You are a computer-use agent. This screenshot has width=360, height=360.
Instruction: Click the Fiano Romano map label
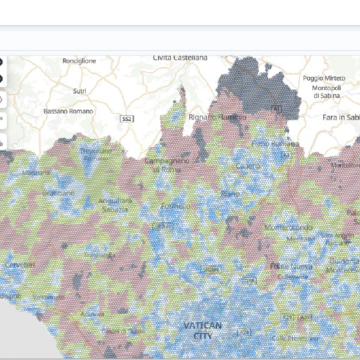275,144
